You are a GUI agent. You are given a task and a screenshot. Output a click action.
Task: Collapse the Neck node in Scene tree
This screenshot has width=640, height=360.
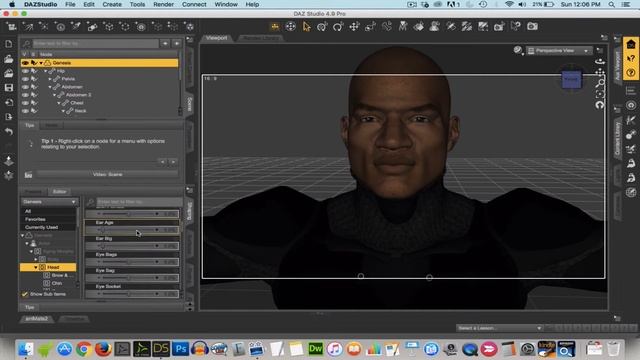pyautogui.click(x=63, y=111)
